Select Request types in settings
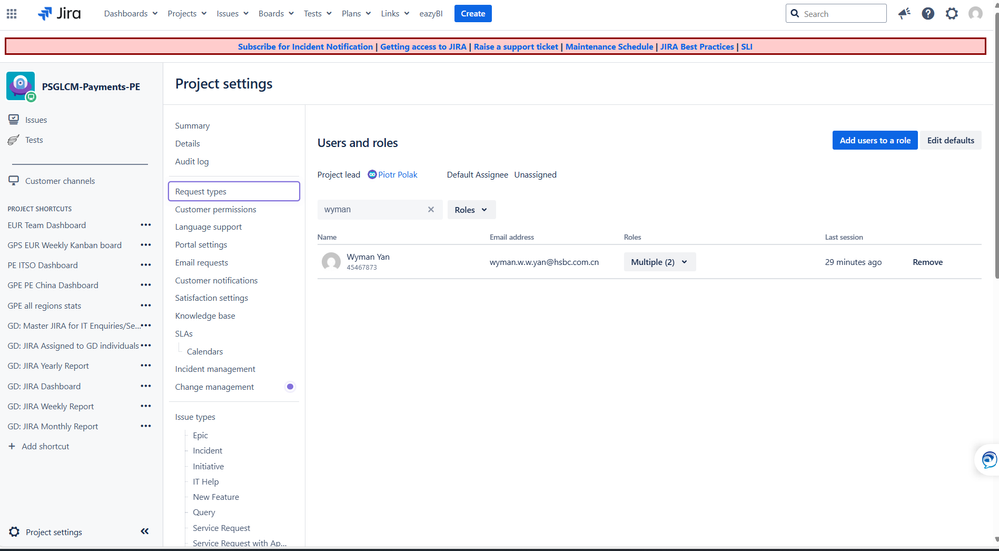This screenshot has height=551, width=999. (x=234, y=191)
